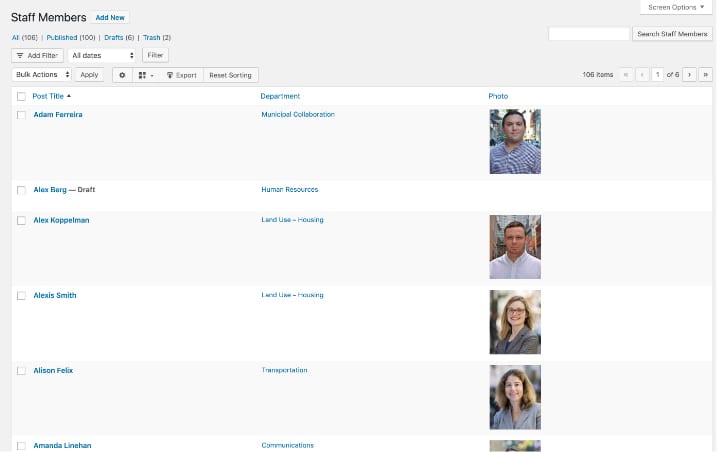Image resolution: width=717 pixels, height=452 pixels.
Task: Click the Photo column header
Action: 498,96
